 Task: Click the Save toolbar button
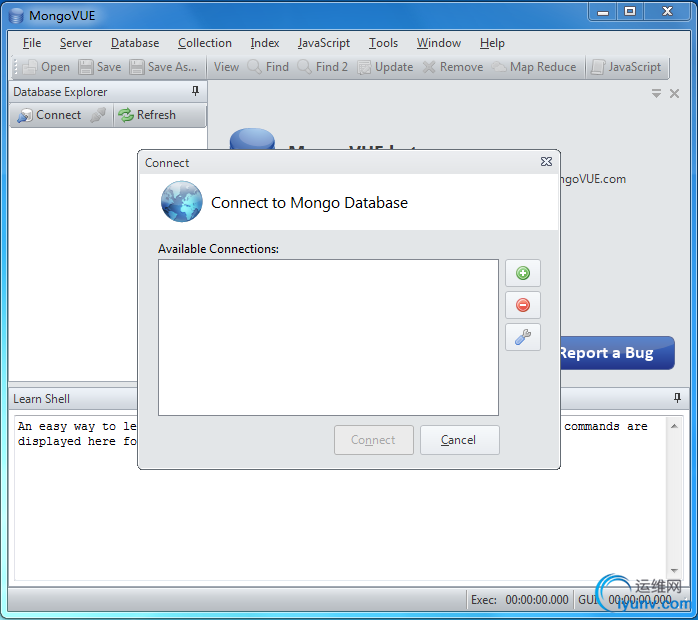click(x=100, y=67)
